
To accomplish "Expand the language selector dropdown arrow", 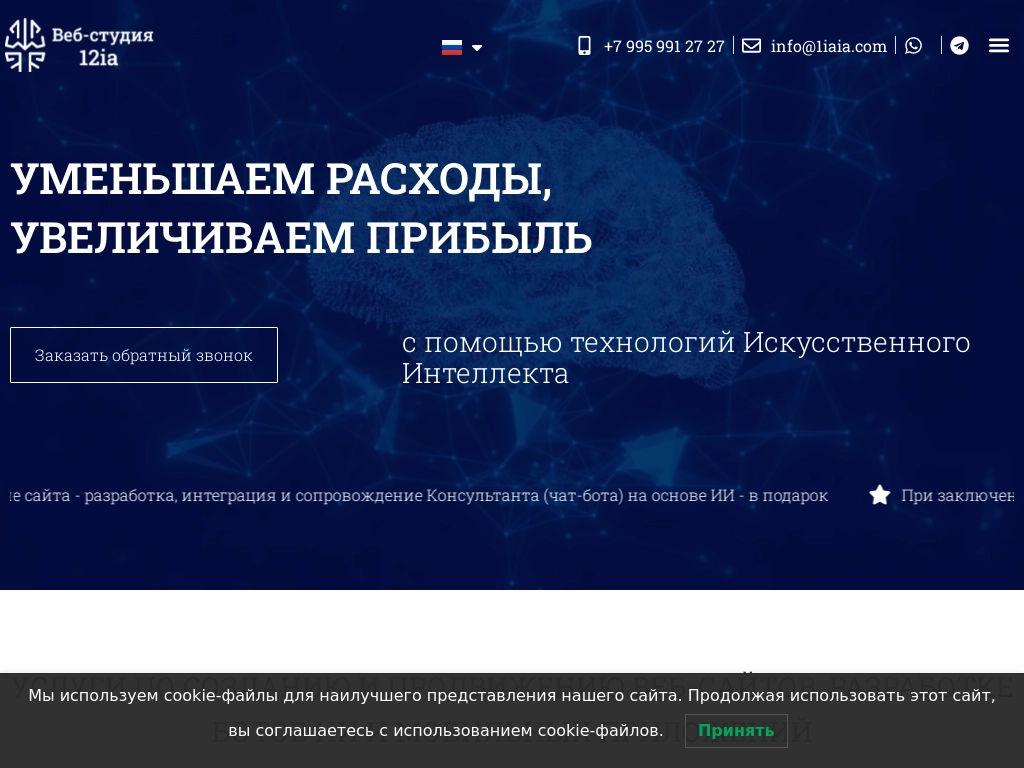I will click(x=477, y=47).
